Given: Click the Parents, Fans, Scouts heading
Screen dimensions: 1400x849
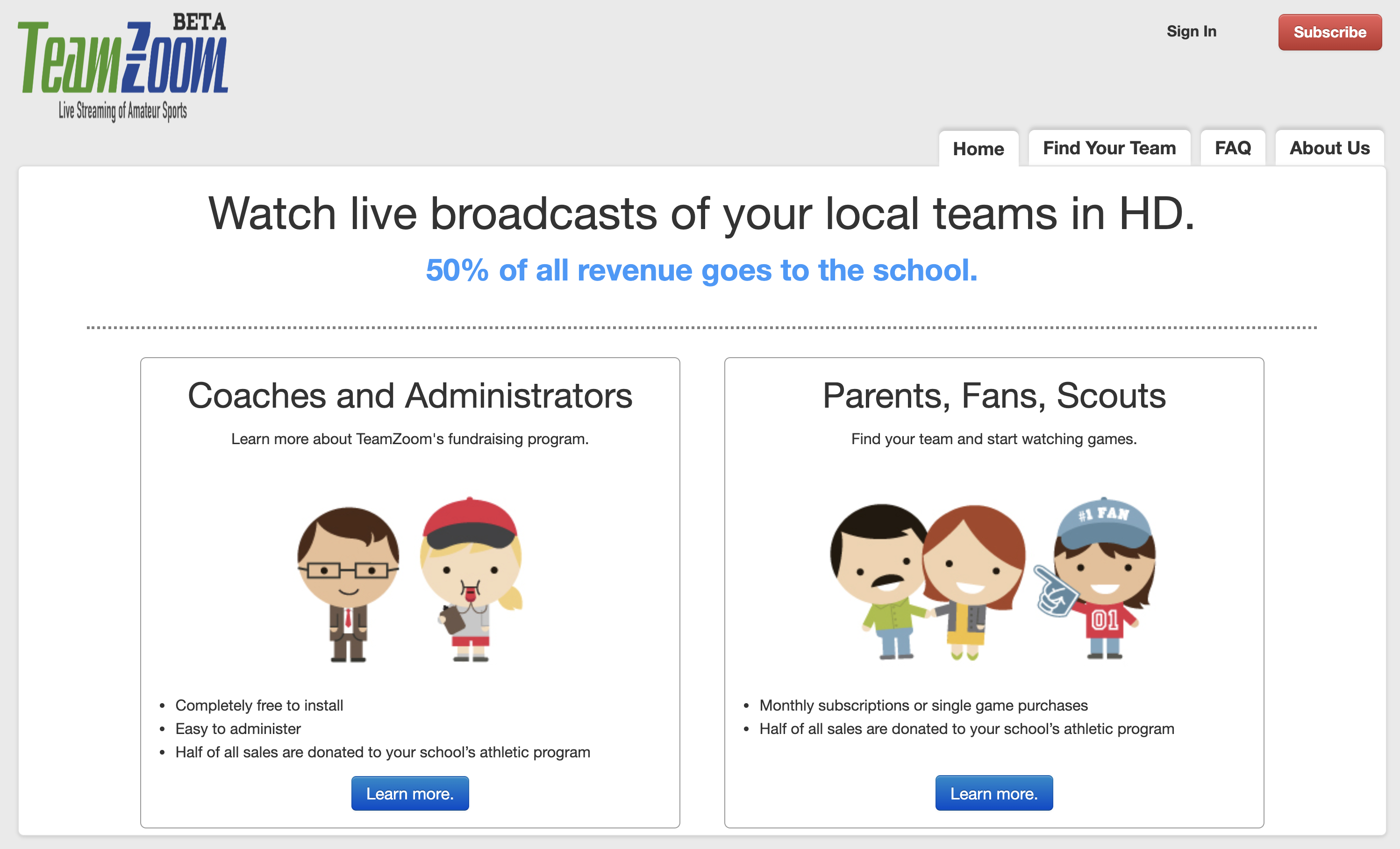Looking at the screenshot, I should [994, 396].
